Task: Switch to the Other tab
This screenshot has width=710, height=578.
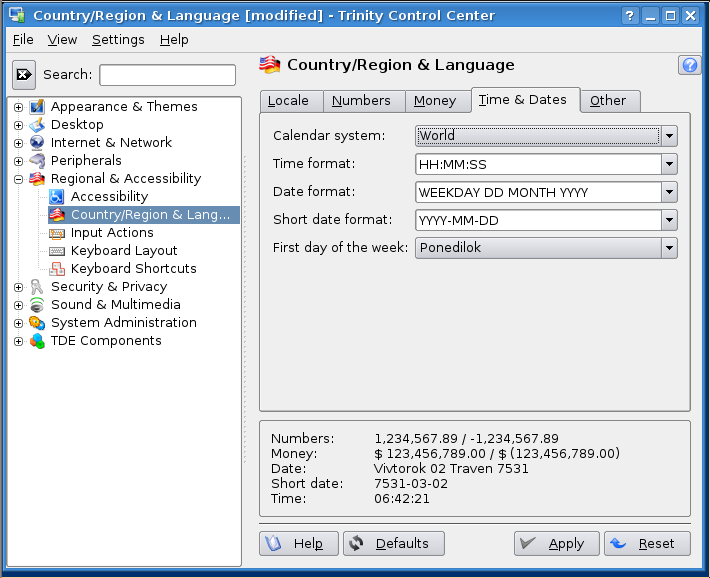Action: tap(608, 101)
